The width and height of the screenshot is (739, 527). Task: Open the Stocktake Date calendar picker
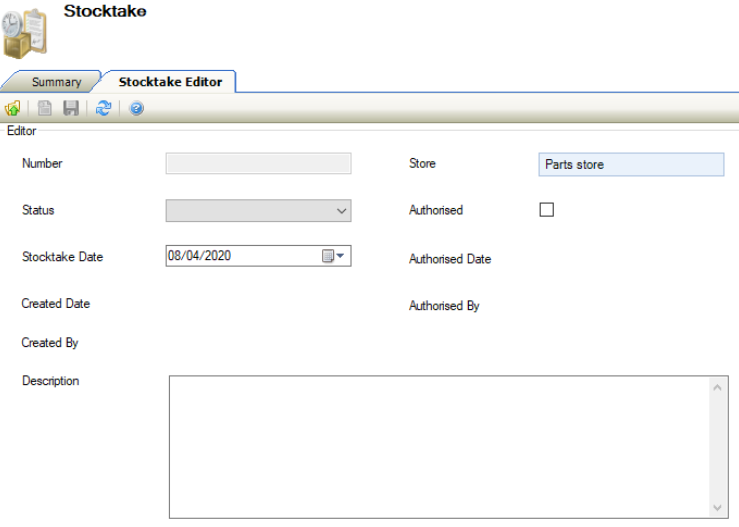click(x=333, y=256)
